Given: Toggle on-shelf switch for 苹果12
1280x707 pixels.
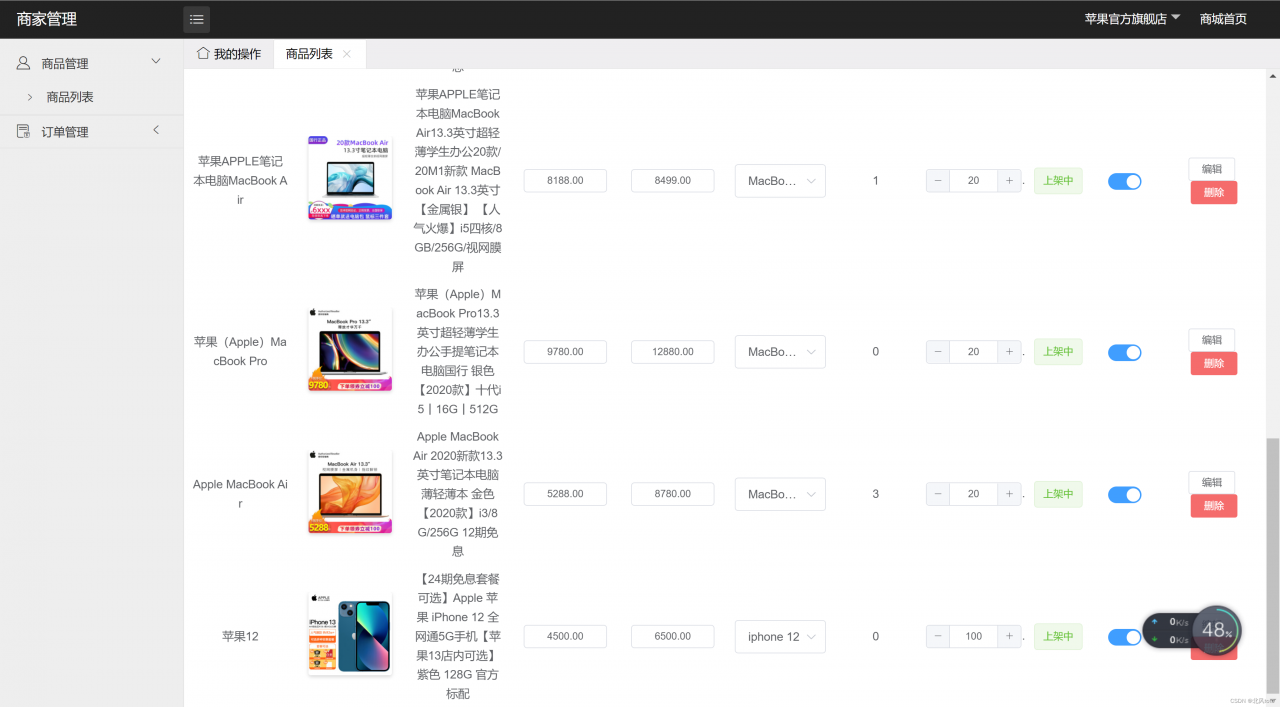Looking at the screenshot, I should tap(1124, 637).
